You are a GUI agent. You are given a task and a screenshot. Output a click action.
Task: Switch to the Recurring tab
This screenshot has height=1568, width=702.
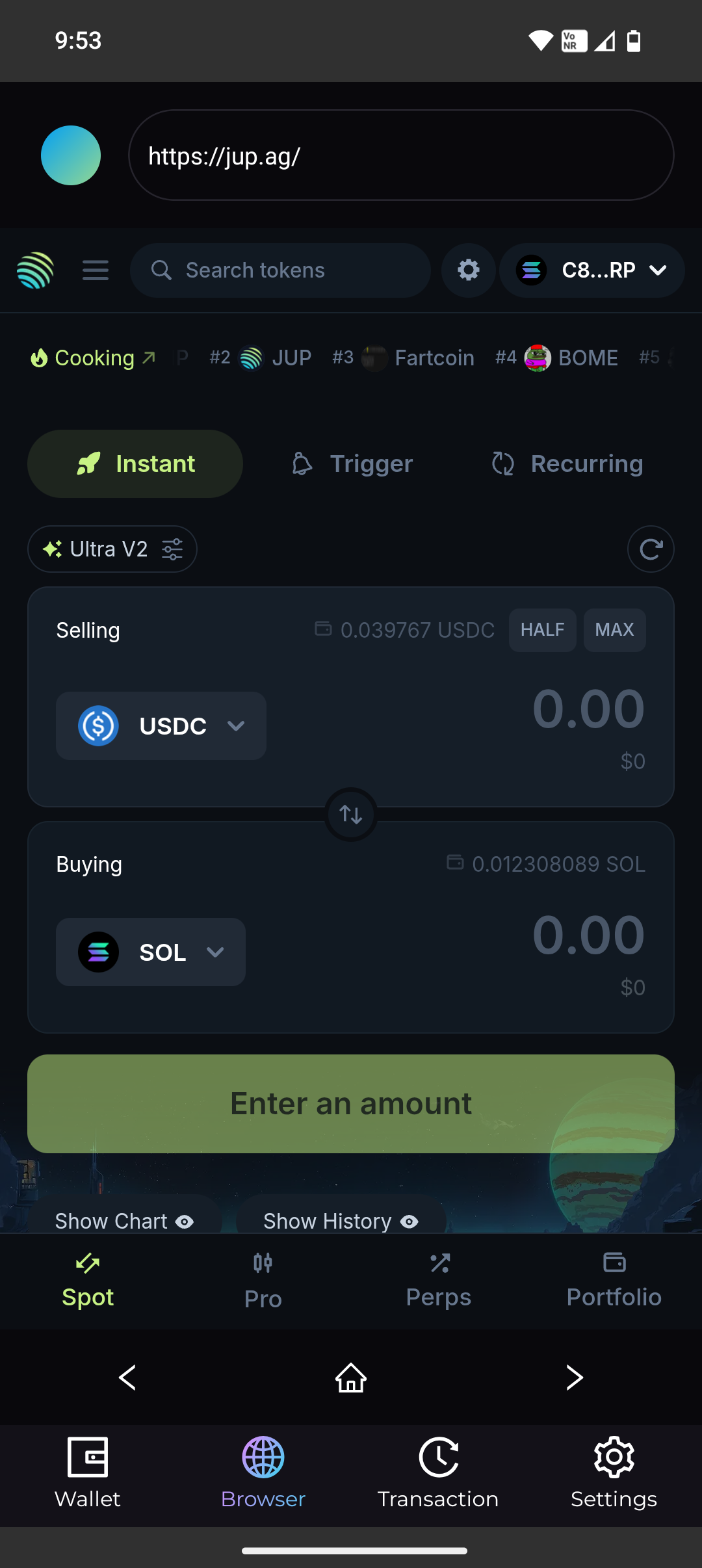[x=567, y=464]
